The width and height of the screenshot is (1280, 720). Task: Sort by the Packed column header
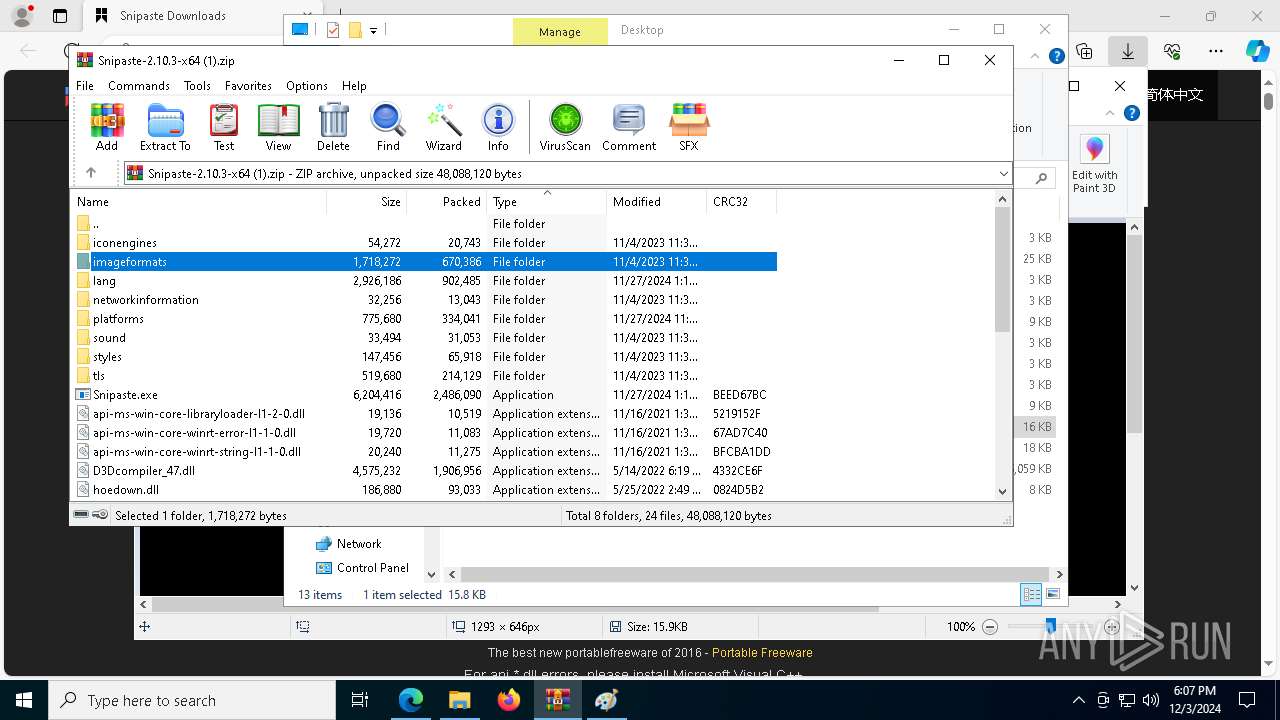(x=447, y=201)
